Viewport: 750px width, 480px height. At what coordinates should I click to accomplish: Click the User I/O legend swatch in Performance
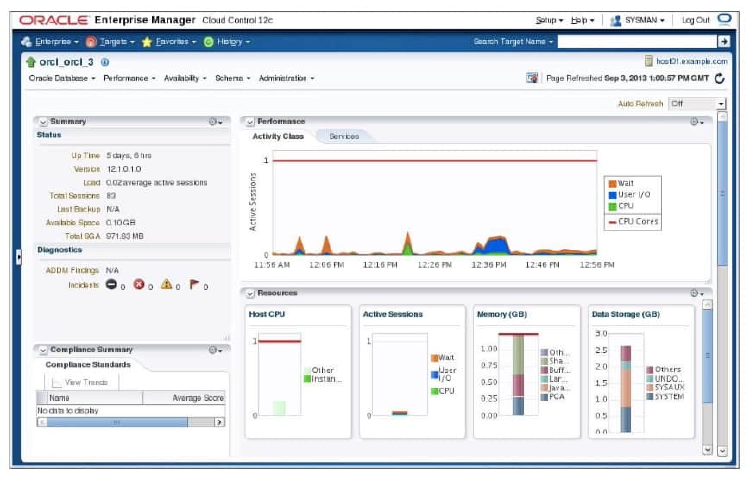612,195
